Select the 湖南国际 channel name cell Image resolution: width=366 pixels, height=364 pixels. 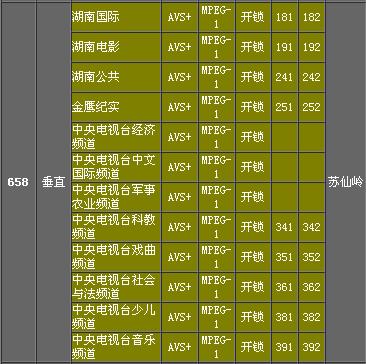point(116,17)
